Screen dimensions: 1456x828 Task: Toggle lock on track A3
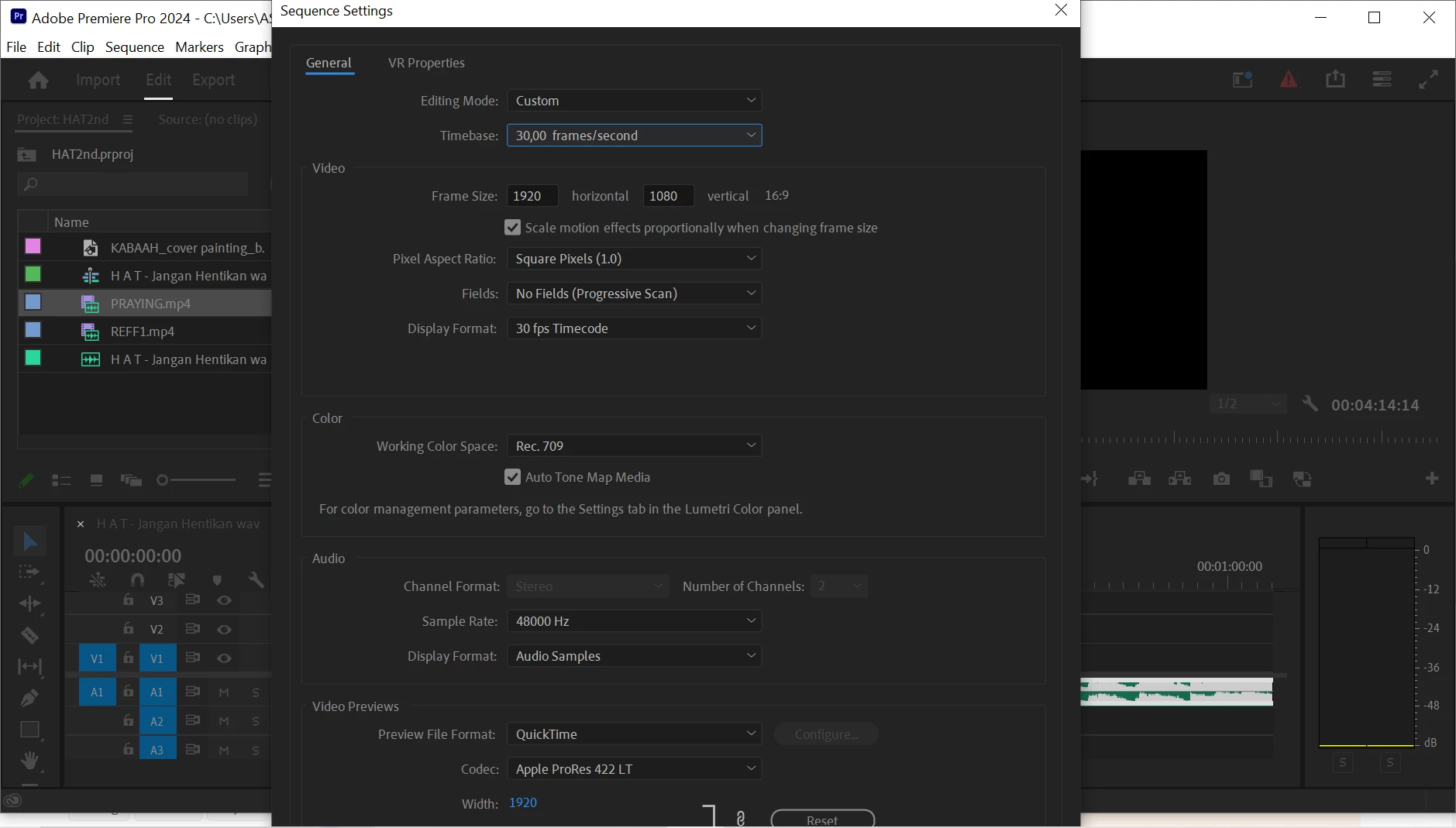(x=129, y=749)
